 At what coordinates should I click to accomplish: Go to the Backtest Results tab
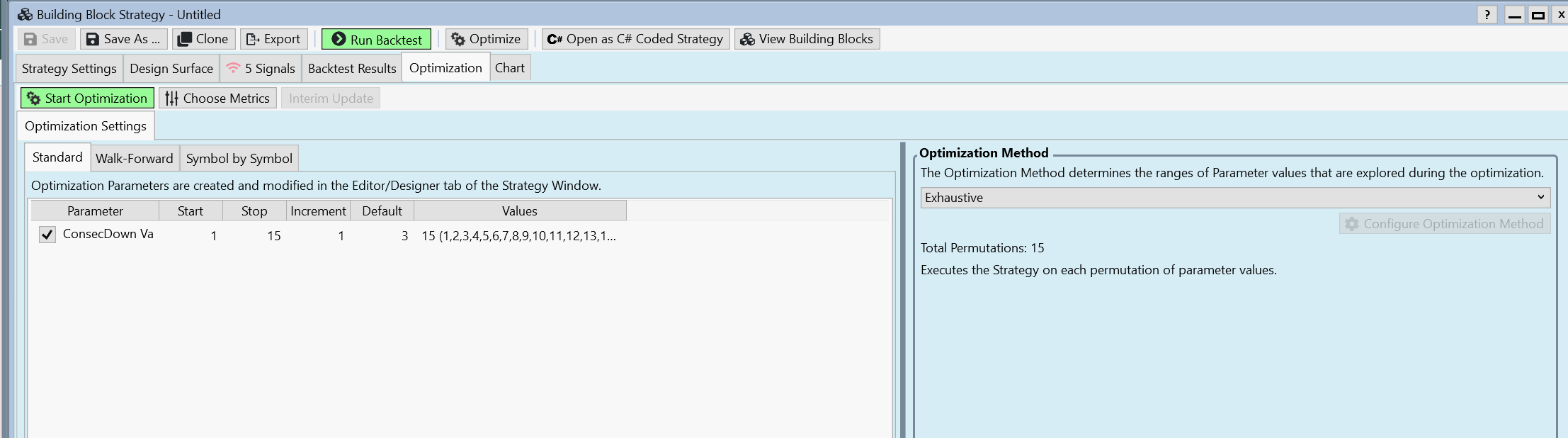click(x=352, y=69)
